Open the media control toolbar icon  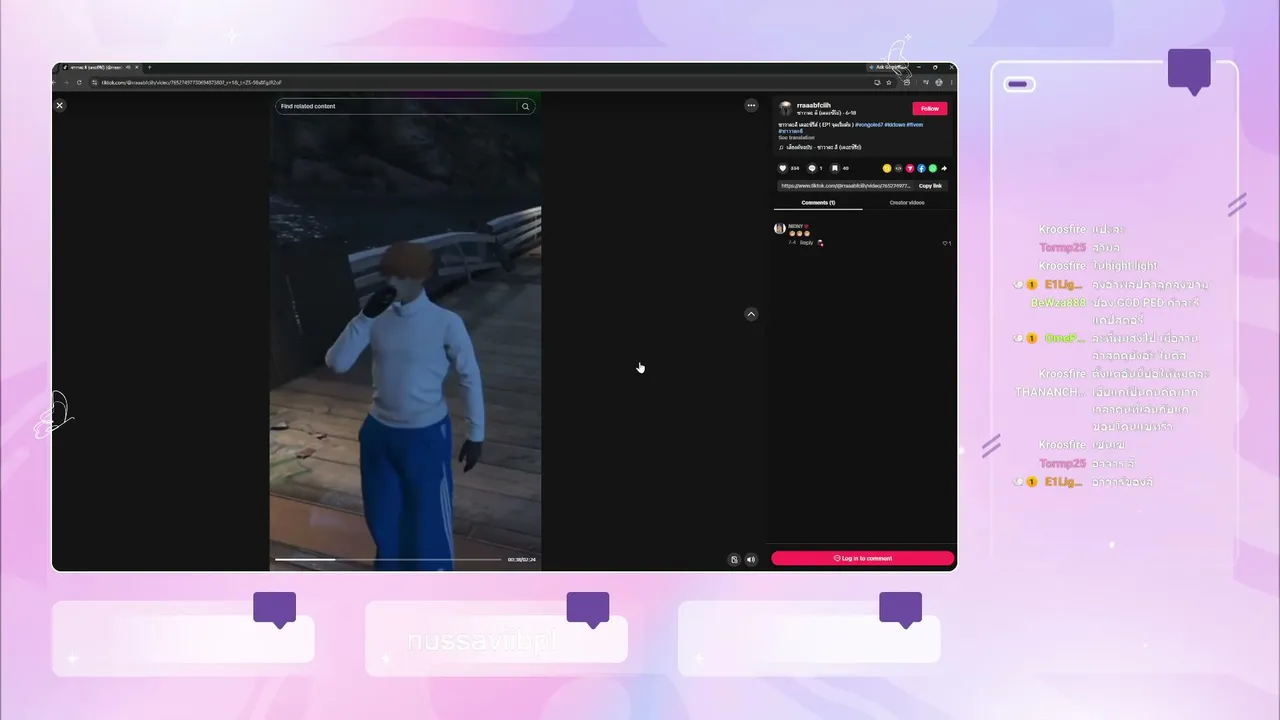[925, 82]
